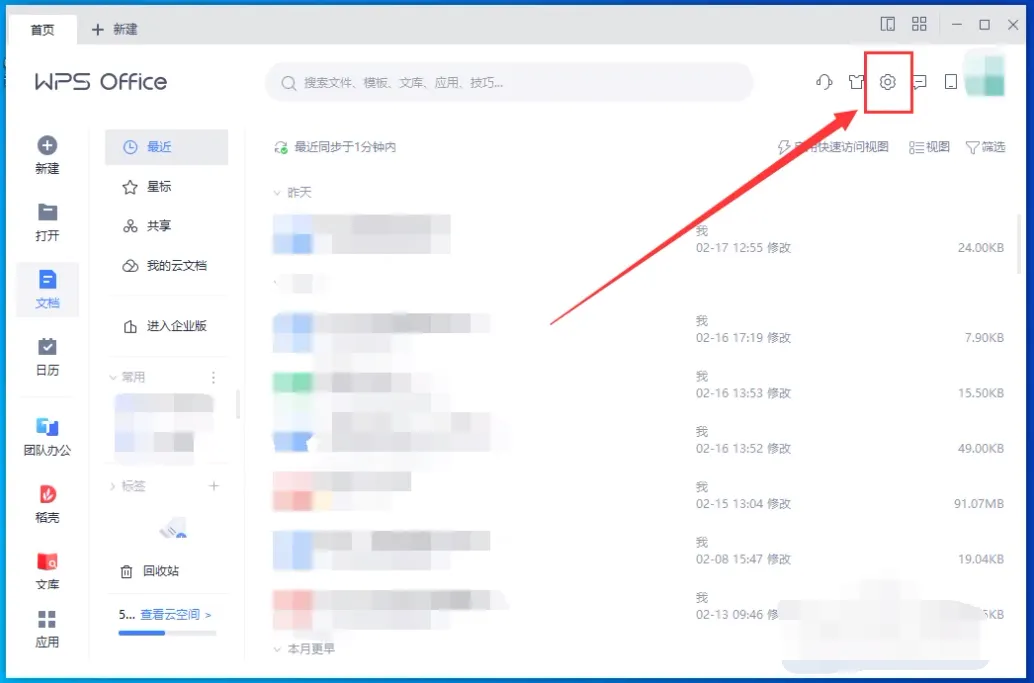Image resolution: width=1034 pixels, height=683 pixels.
Task: Collapse the 常用 section
Action: (113, 377)
